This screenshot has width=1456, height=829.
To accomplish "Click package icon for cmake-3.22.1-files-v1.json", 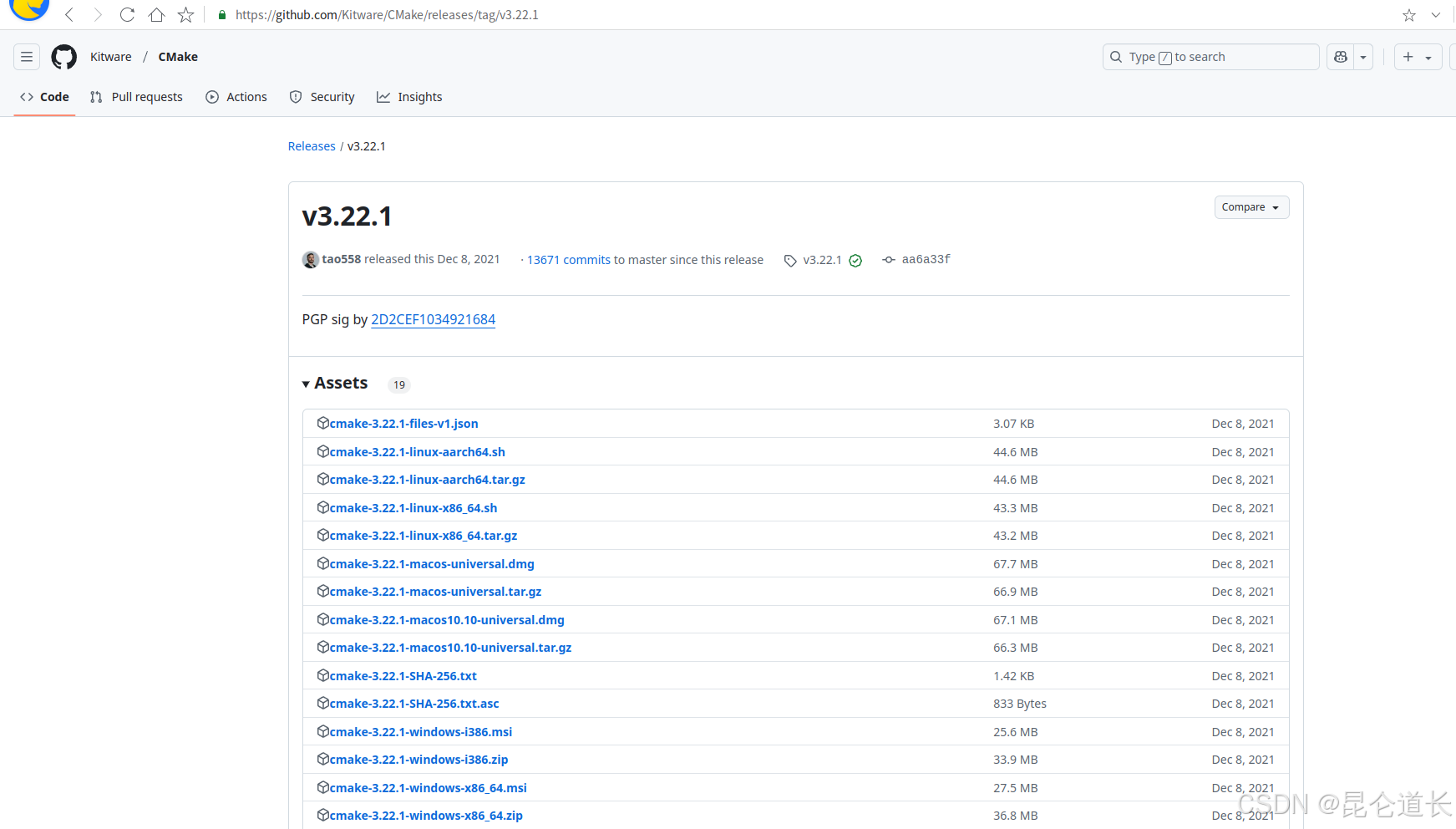I will coord(323,423).
